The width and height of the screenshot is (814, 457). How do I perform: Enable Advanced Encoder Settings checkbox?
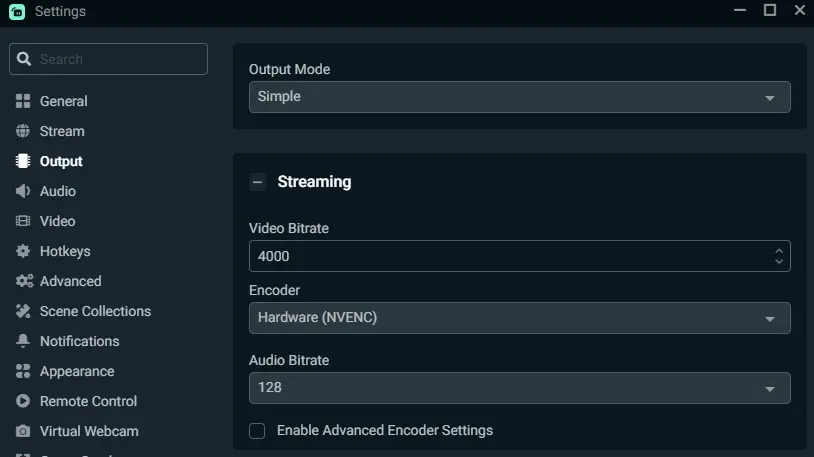(x=257, y=431)
